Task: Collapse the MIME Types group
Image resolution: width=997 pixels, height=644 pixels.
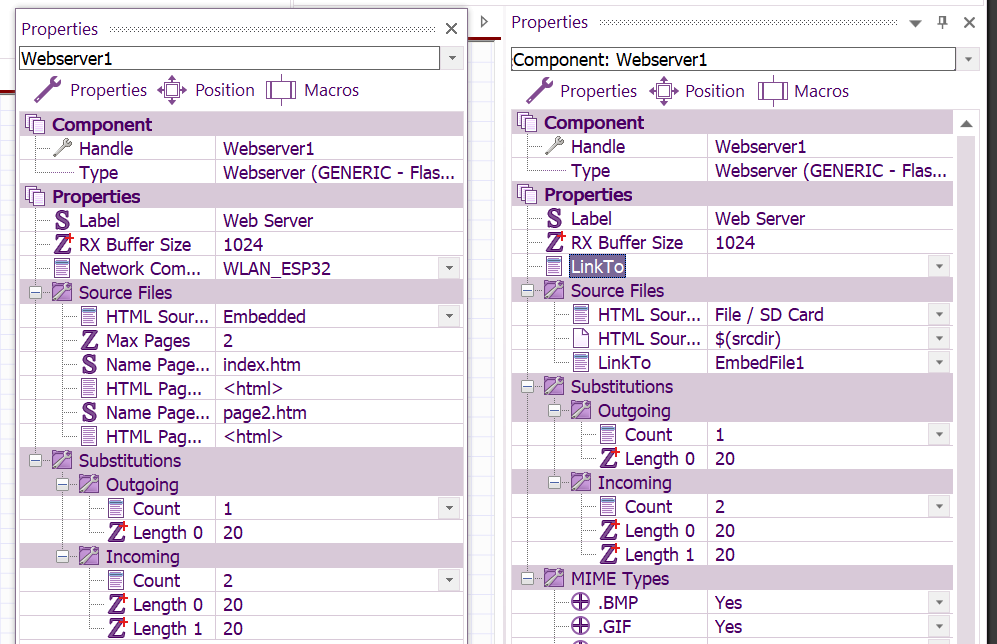Action: pos(528,579)
